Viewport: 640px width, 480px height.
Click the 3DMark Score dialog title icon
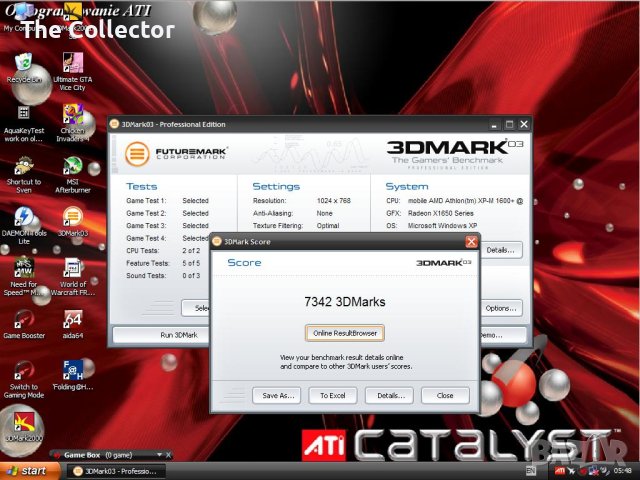click(x=217, y=242)
